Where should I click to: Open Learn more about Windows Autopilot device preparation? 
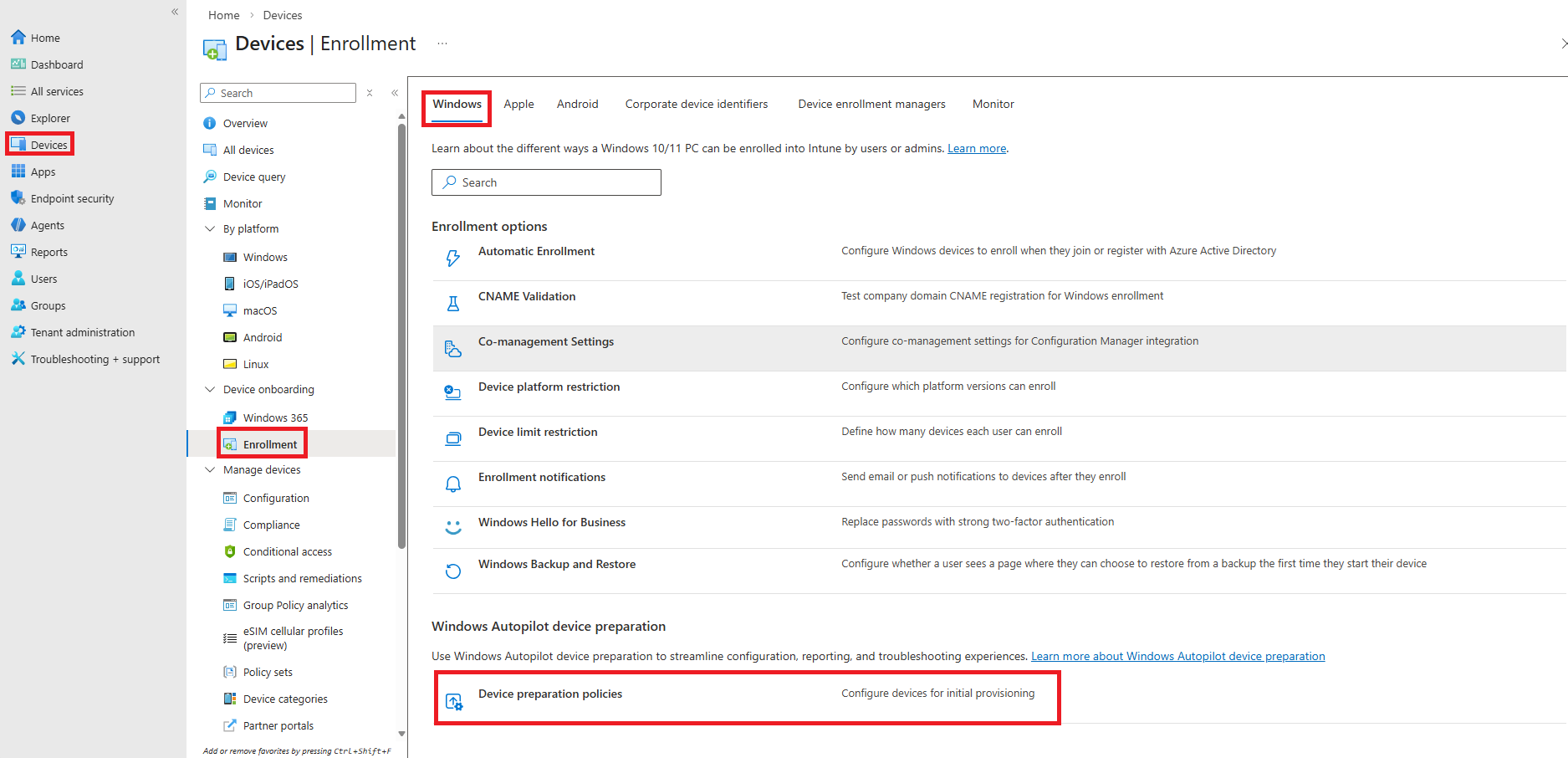pos(1178,656)
